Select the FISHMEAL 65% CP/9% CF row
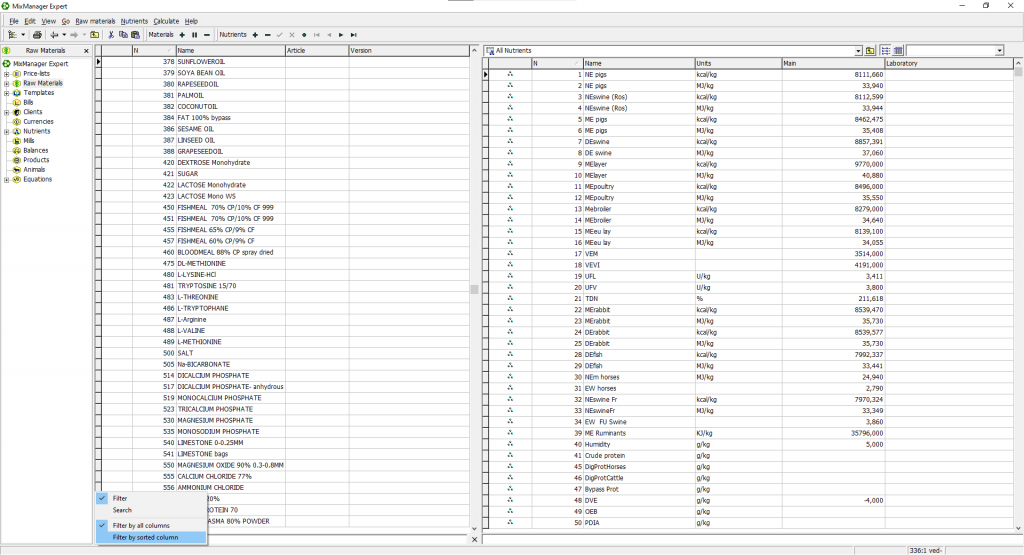The image size is (1024, 555). pos(285,230)
